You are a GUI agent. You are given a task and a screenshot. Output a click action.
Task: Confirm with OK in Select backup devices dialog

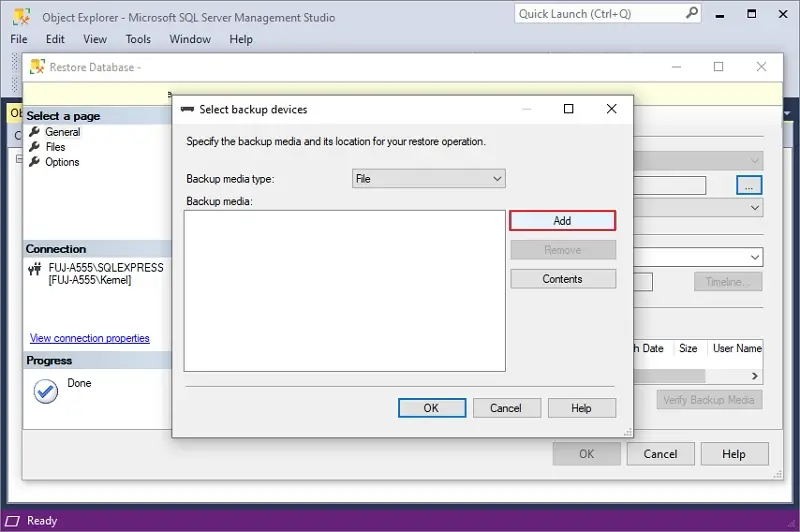432,408
